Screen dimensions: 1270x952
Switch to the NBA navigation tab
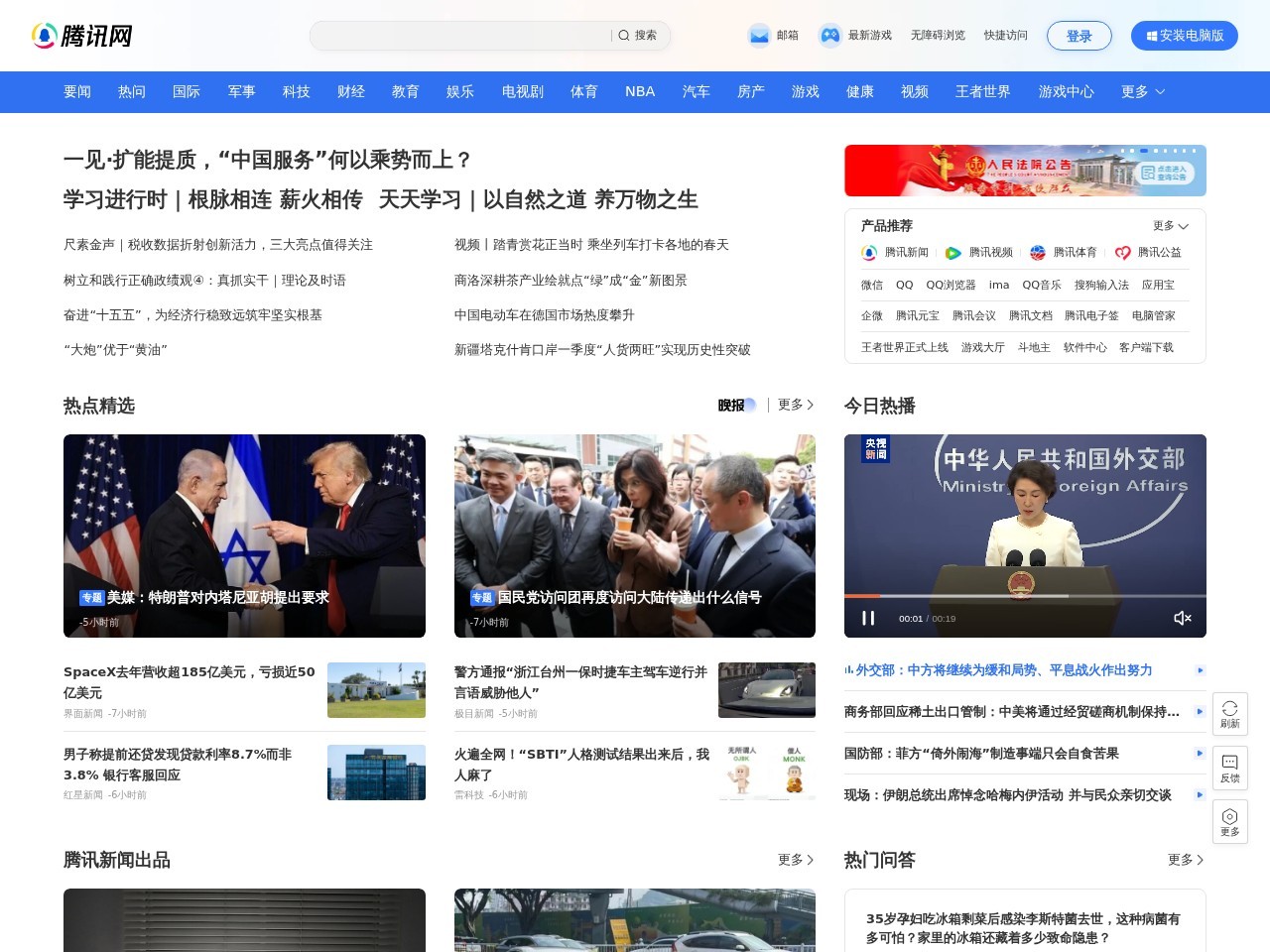640,91
